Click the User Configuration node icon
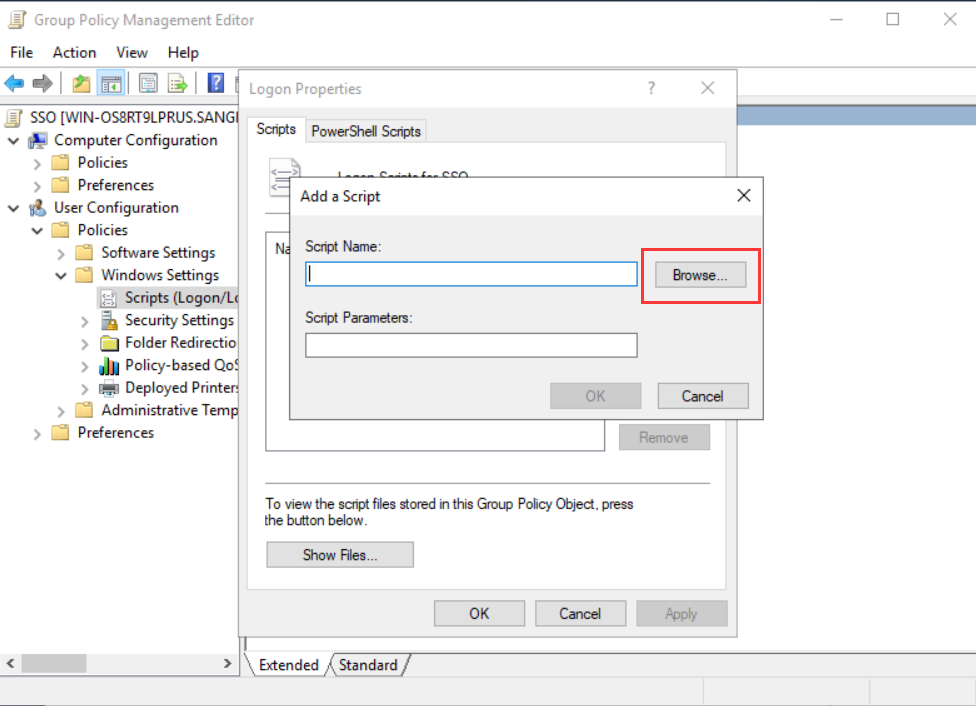This screenshot has height=706, width=976. (x=38, y=208)
